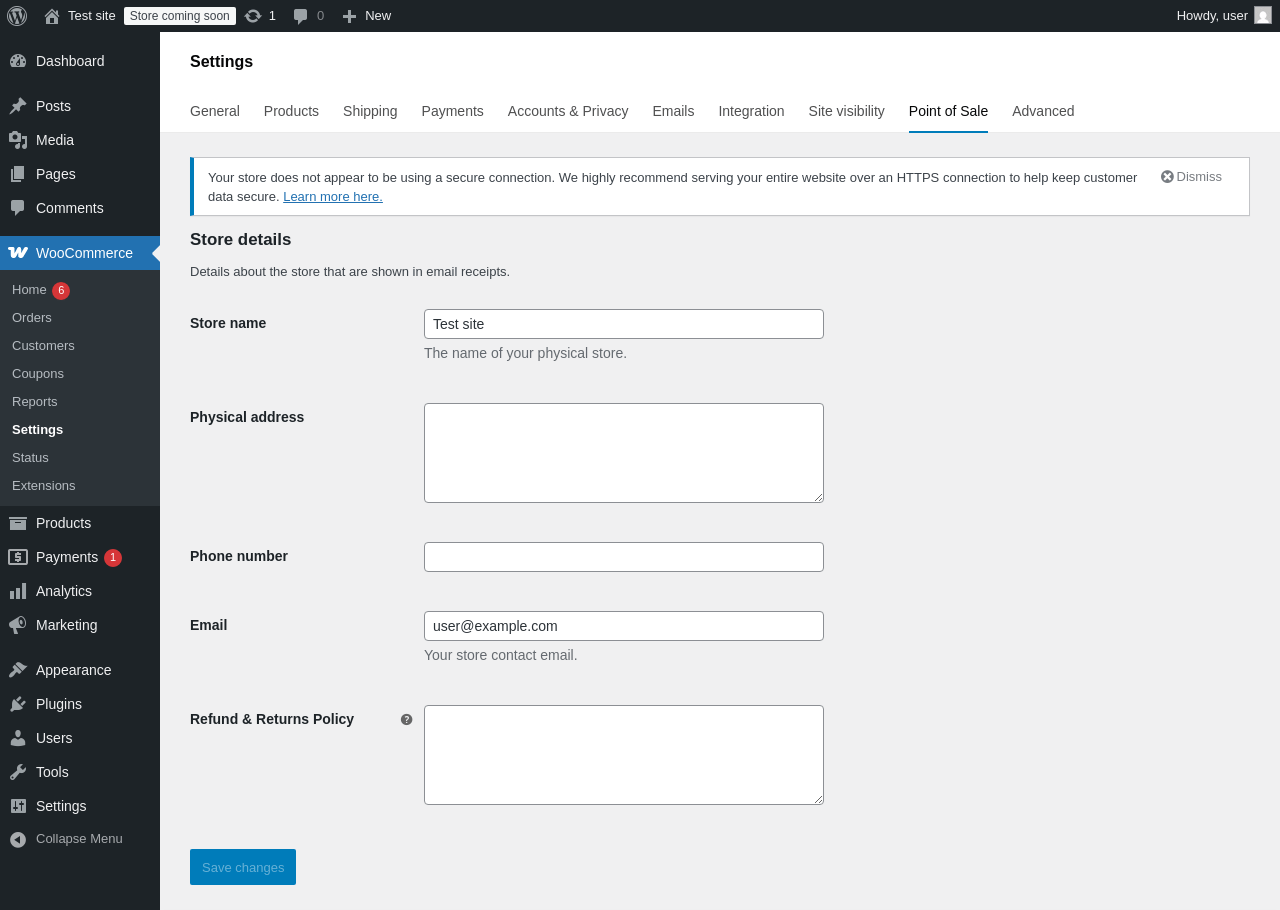Click the Posts pushpin icon
Screen dimensions: 1280x910
[x=18, y=106]
